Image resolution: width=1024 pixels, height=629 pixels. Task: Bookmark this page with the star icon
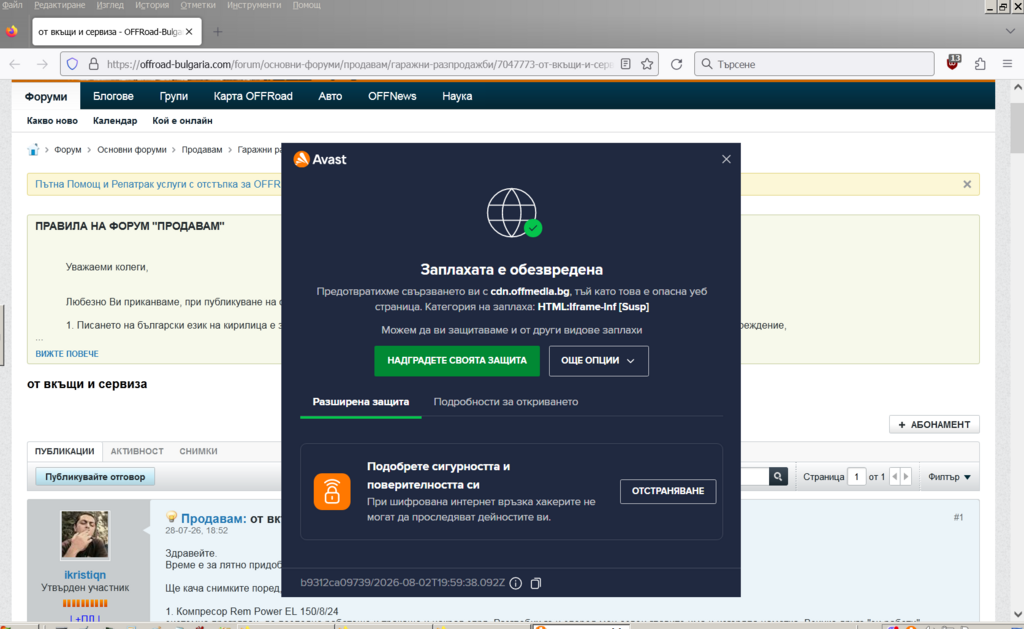647,64
